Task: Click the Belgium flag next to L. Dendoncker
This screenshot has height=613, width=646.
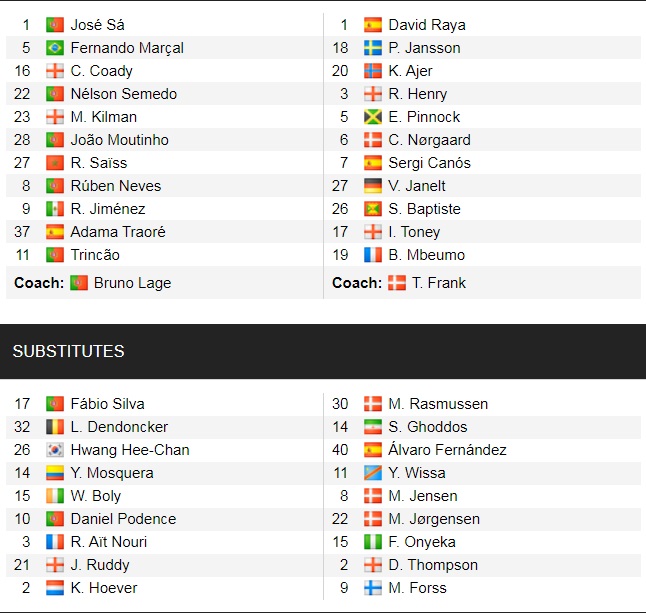Action: [55, 427]
